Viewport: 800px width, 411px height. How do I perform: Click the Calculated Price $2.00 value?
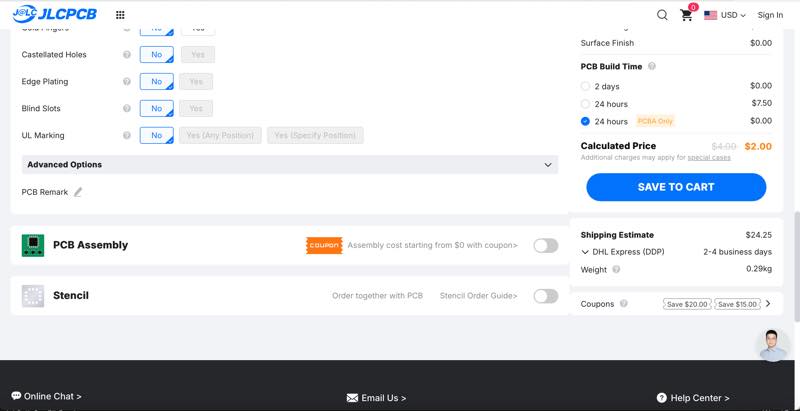[x=758, y=146]
